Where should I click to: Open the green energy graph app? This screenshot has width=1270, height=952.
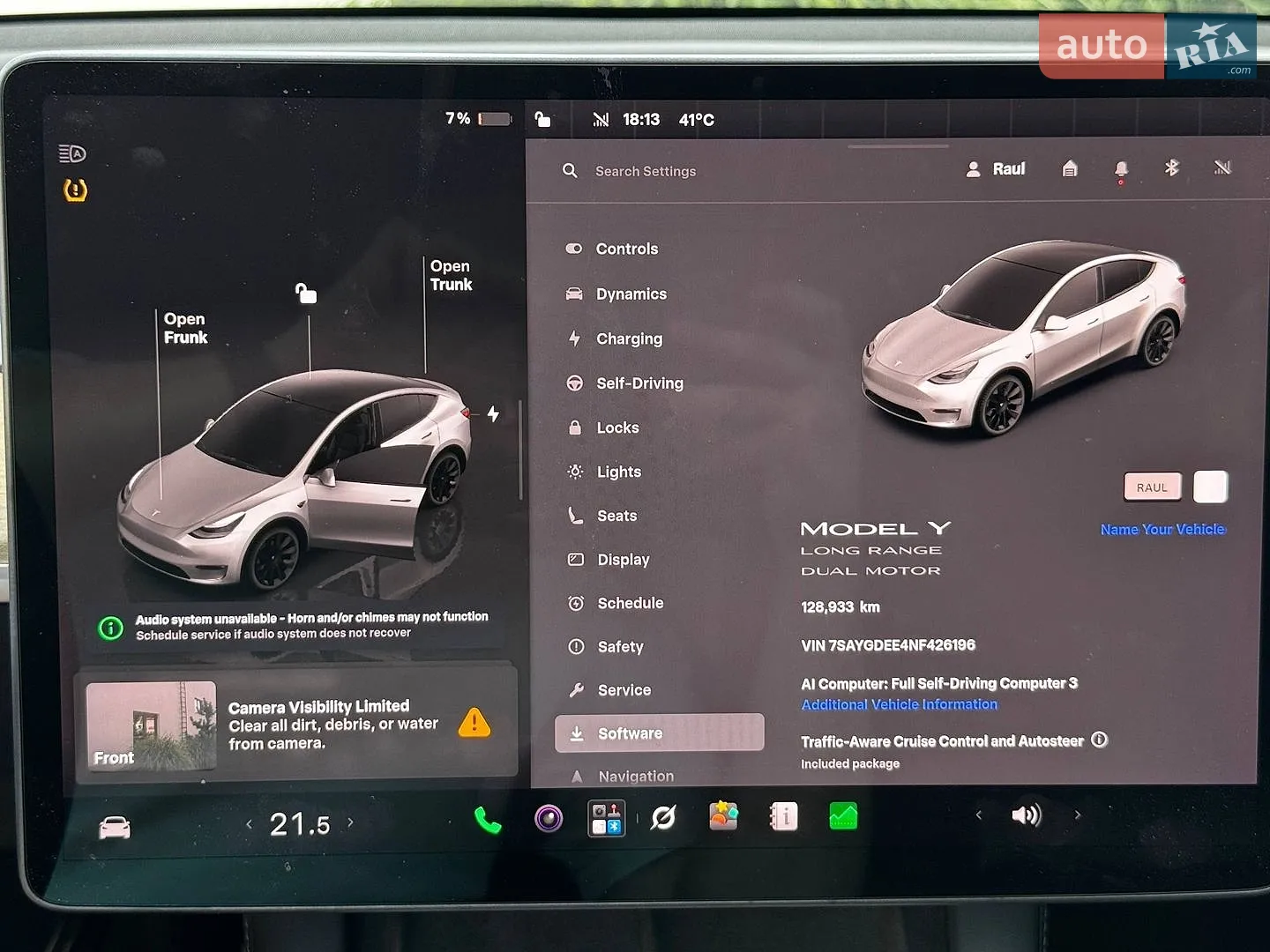[x=843, y=816]
